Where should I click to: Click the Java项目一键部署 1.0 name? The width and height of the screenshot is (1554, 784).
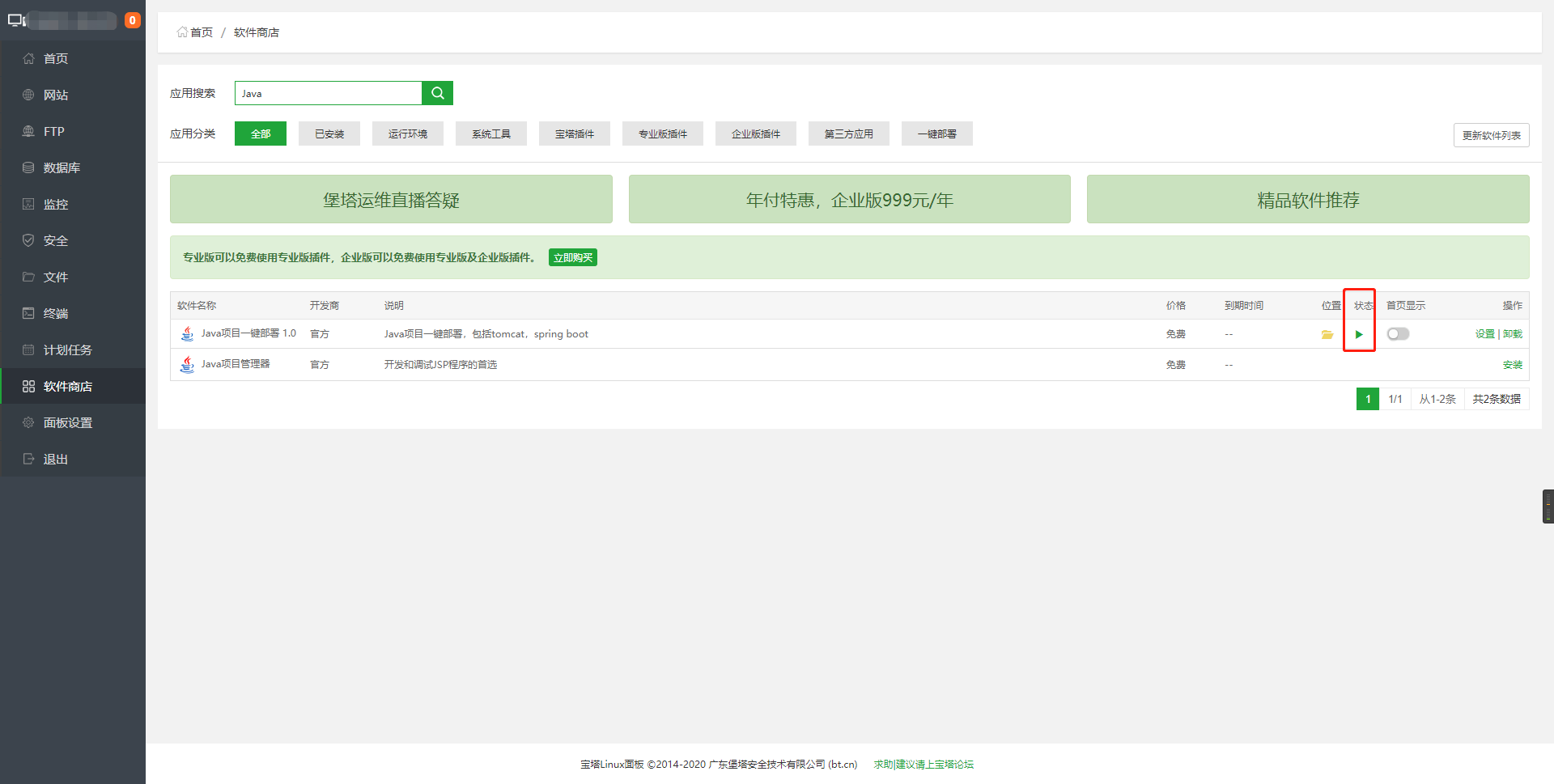[x=248, y=333]
